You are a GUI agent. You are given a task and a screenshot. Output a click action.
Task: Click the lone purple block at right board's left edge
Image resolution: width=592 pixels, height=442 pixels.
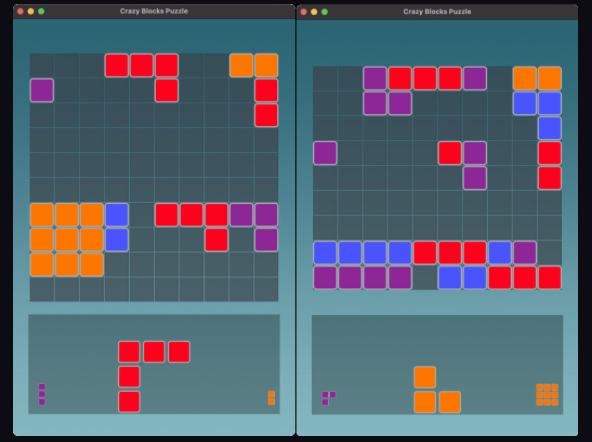point(325,153)
